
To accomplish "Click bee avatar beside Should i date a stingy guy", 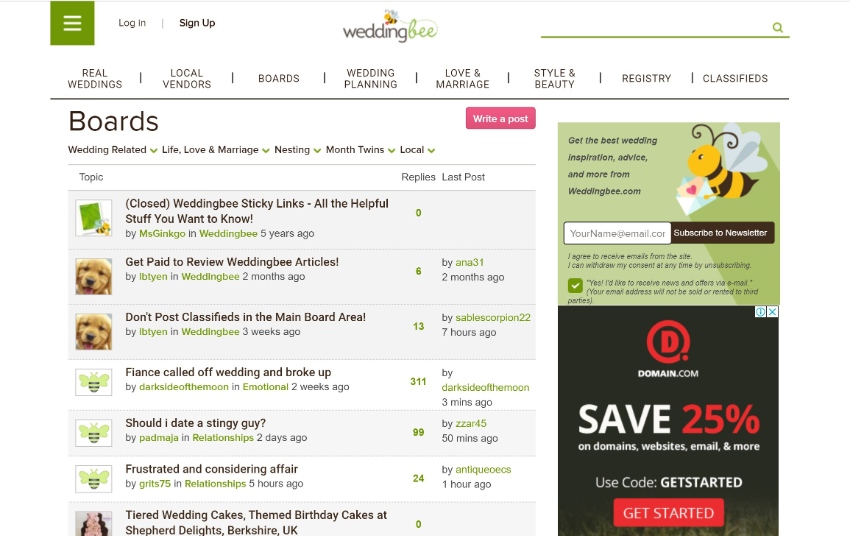I will coord(94,432).
